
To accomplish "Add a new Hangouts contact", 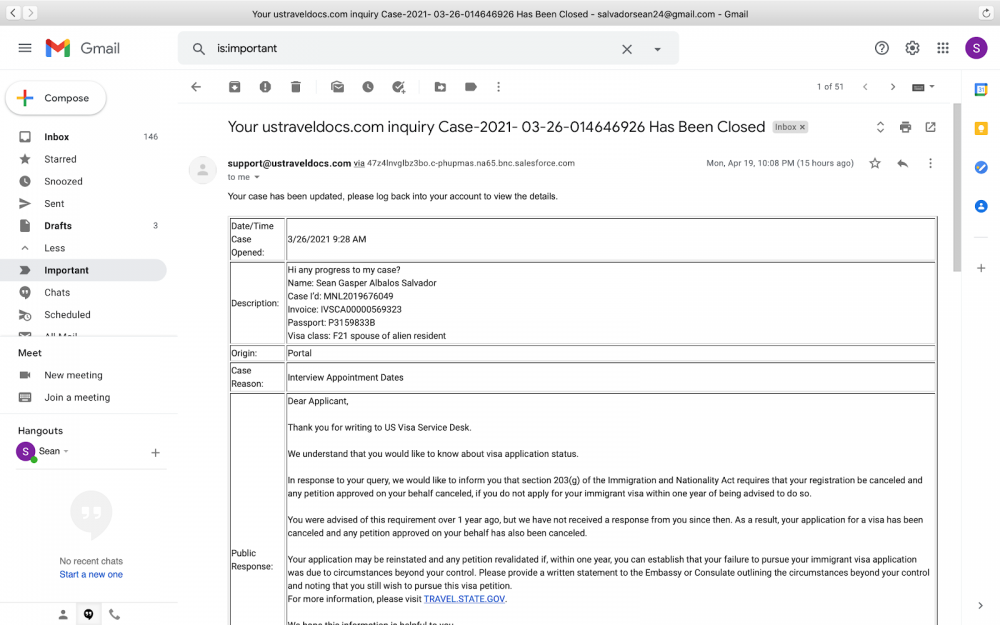I will coord(155,452).
